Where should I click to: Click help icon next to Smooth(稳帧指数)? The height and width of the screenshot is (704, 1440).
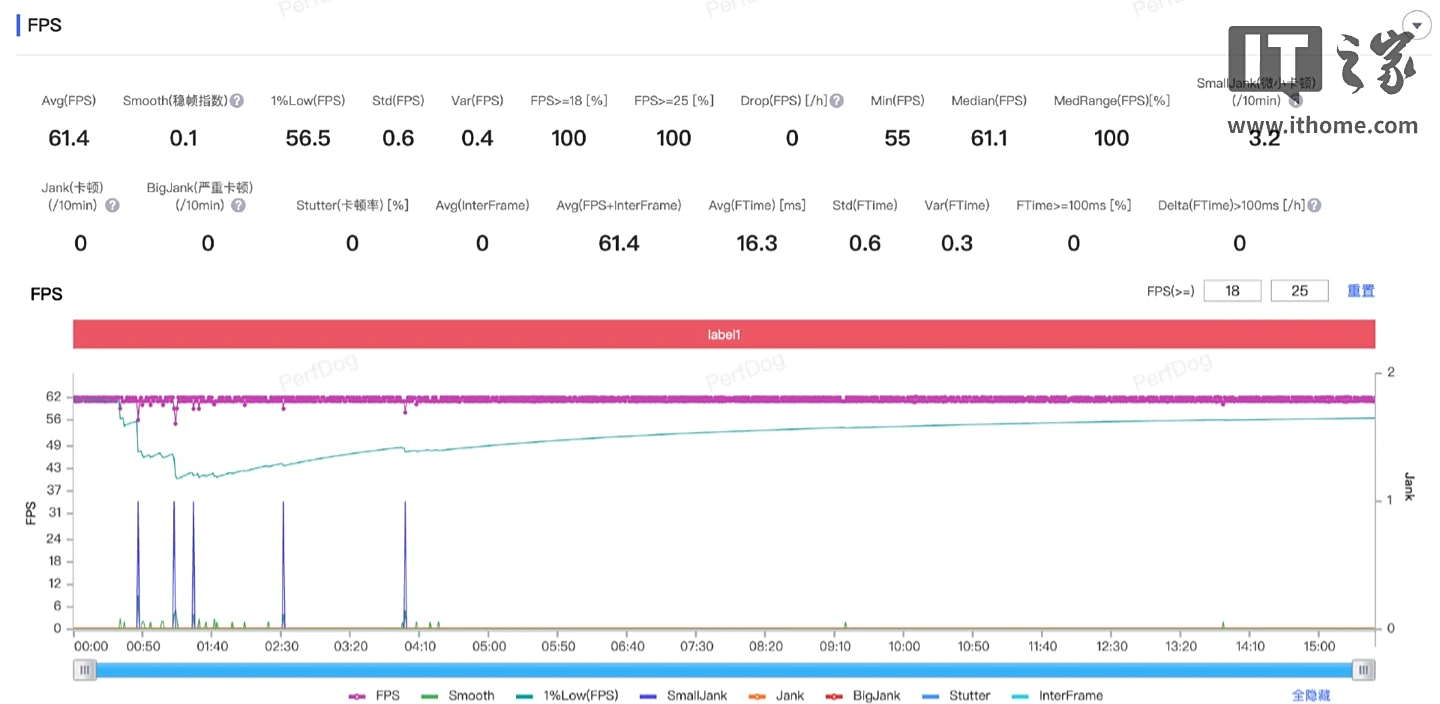237,101
